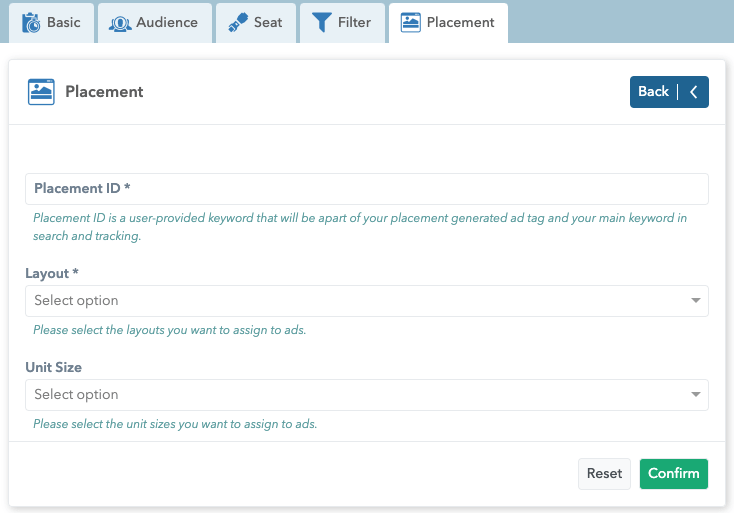Expand the Unit Size dropdown arrow
The image size is (734, 513).
click(x=695, y=395)
